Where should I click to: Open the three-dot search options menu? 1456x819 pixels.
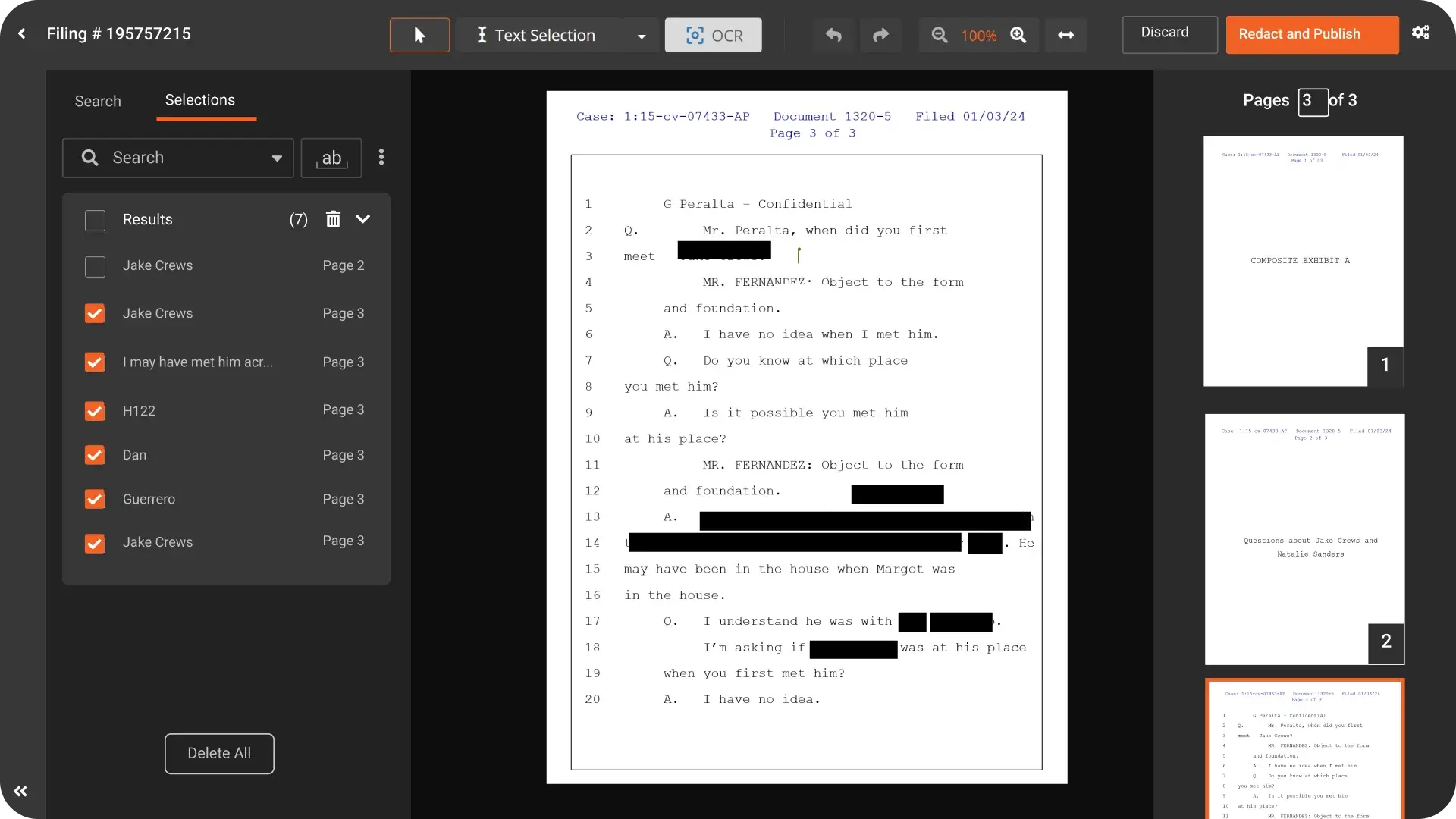tap(381, 157)
